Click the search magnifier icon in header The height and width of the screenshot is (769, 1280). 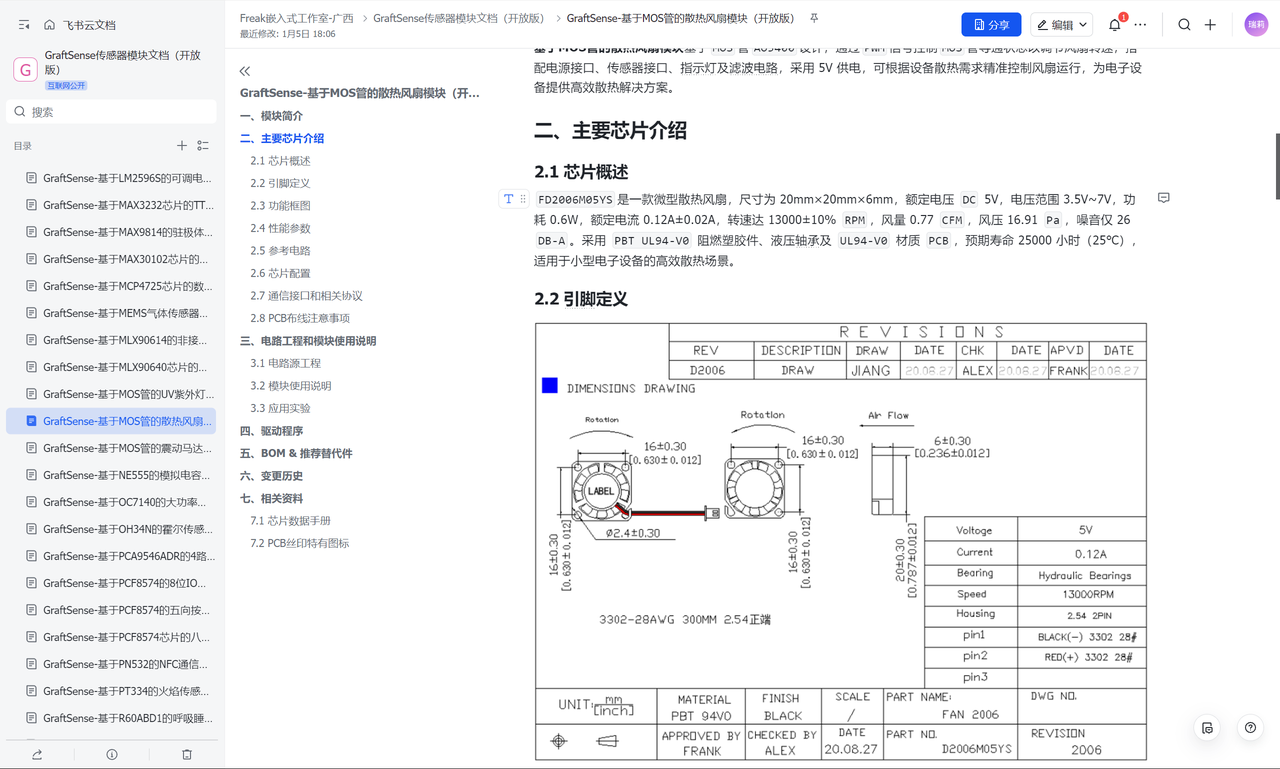[1184, 25]
